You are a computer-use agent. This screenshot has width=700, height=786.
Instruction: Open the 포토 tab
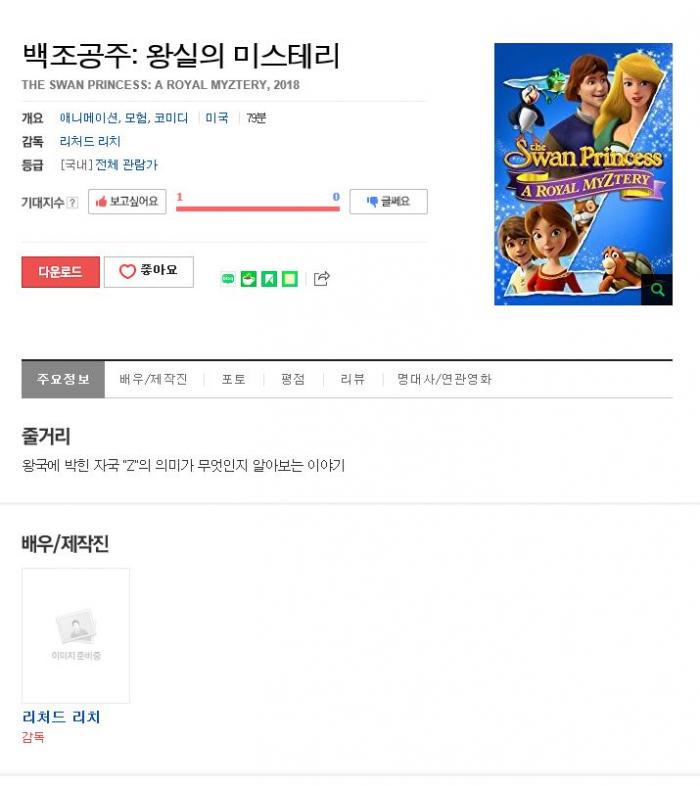click(x=234, y=379)
